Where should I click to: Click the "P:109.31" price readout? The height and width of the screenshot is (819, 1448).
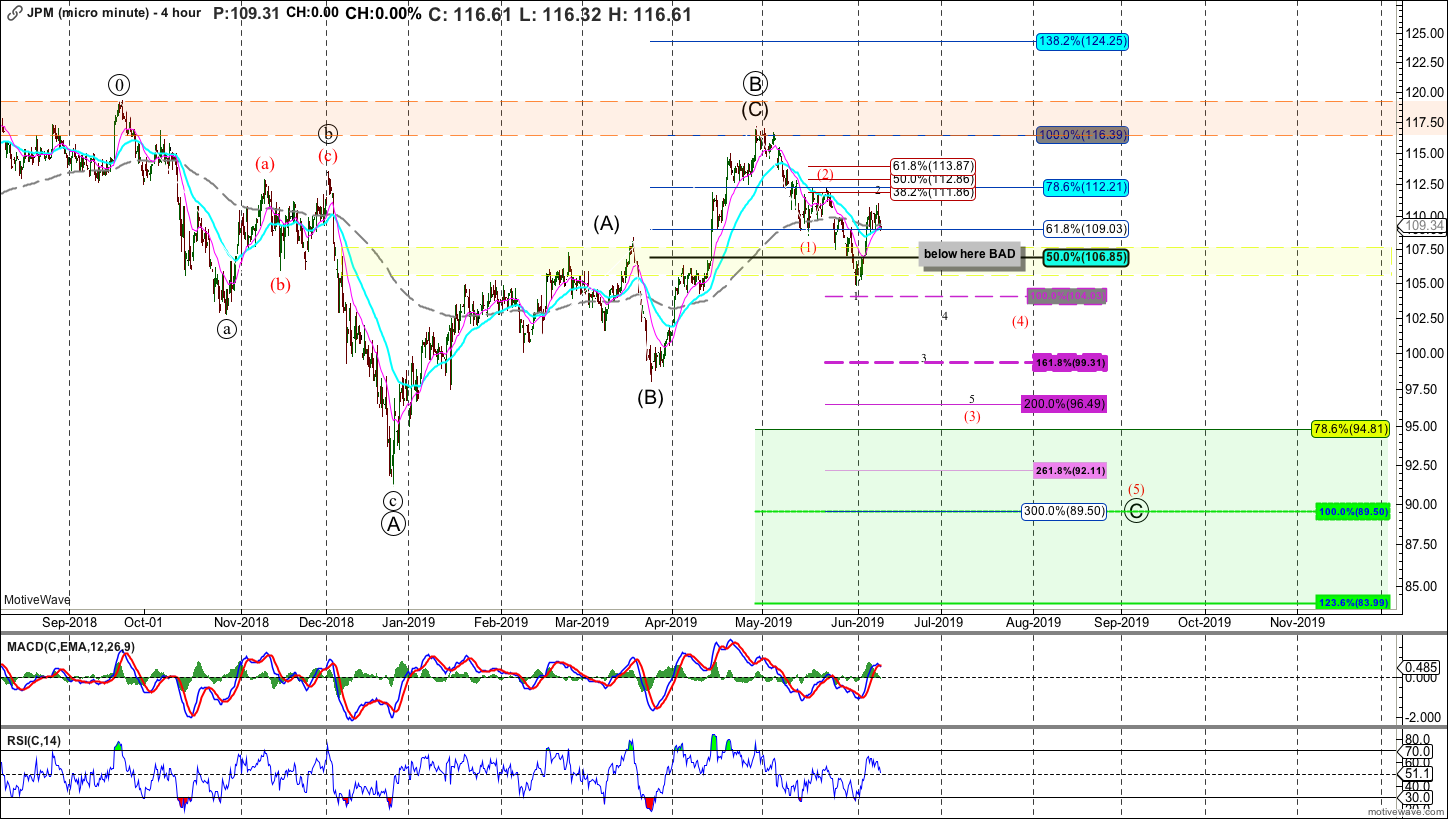coord(247,15)
